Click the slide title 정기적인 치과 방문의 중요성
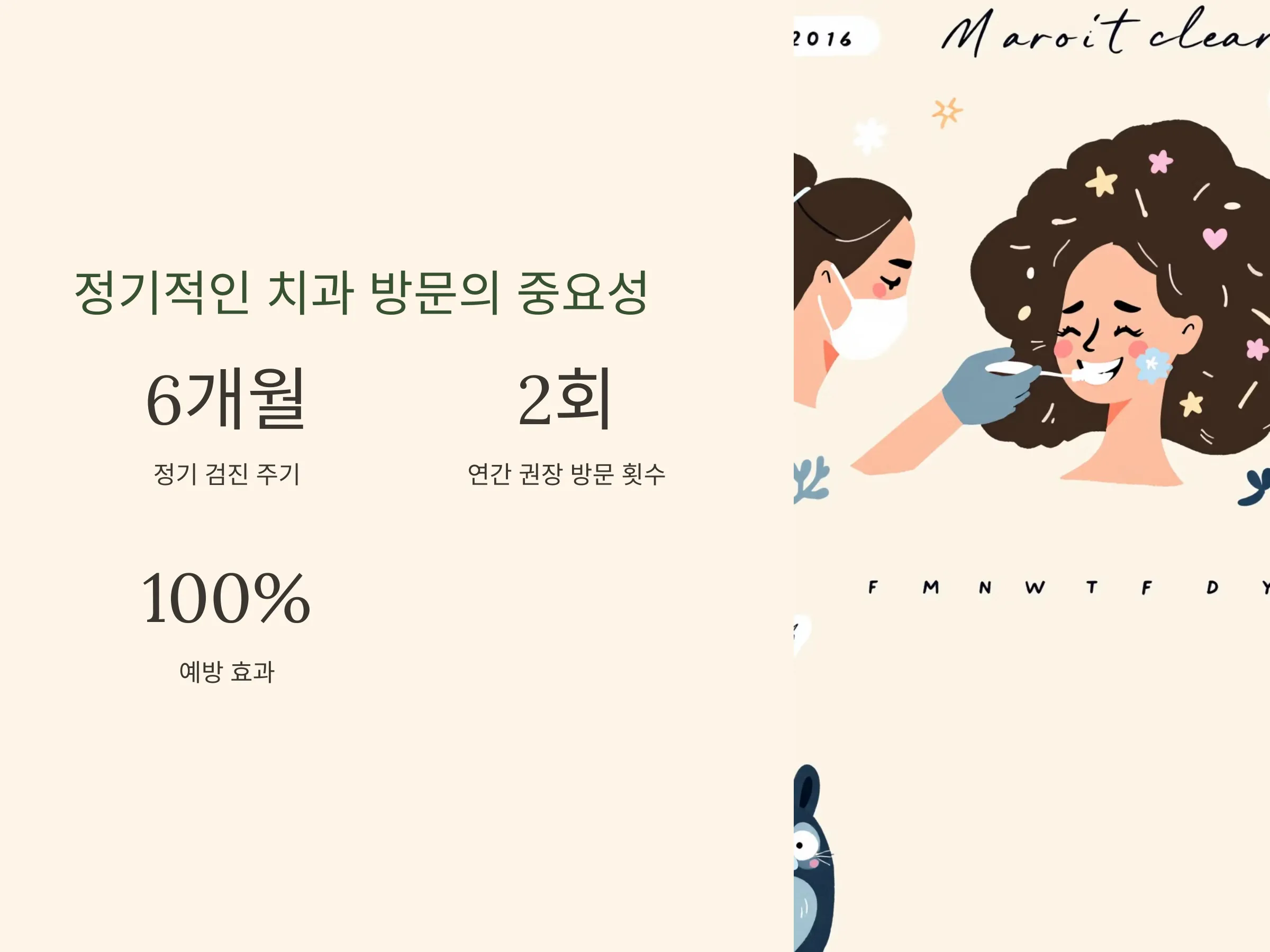 click(x=362, y=292)
